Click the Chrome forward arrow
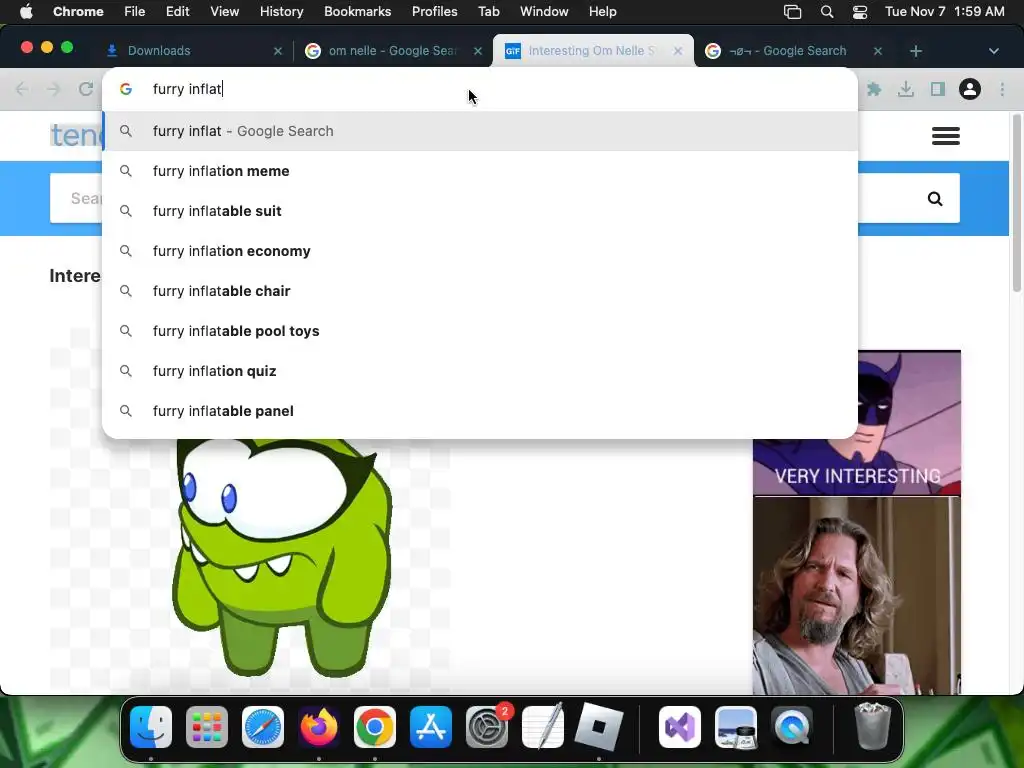1024x768 pixels. coord(54,89)
